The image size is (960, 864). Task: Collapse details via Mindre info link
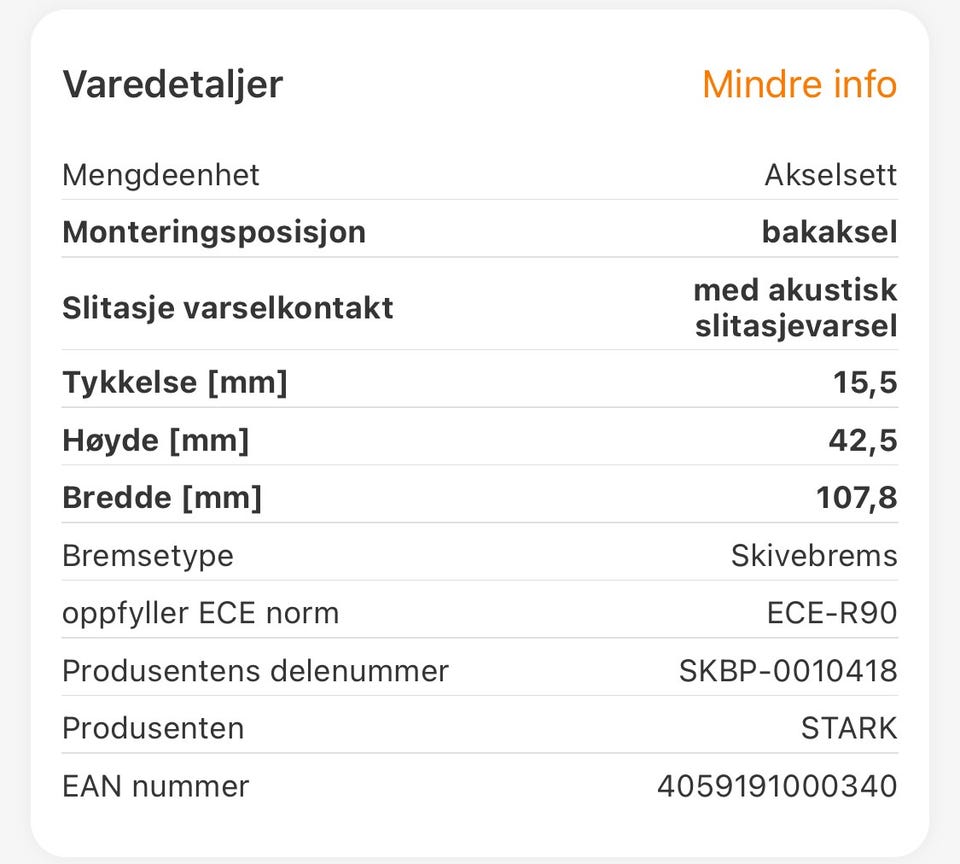coord(800,84)
